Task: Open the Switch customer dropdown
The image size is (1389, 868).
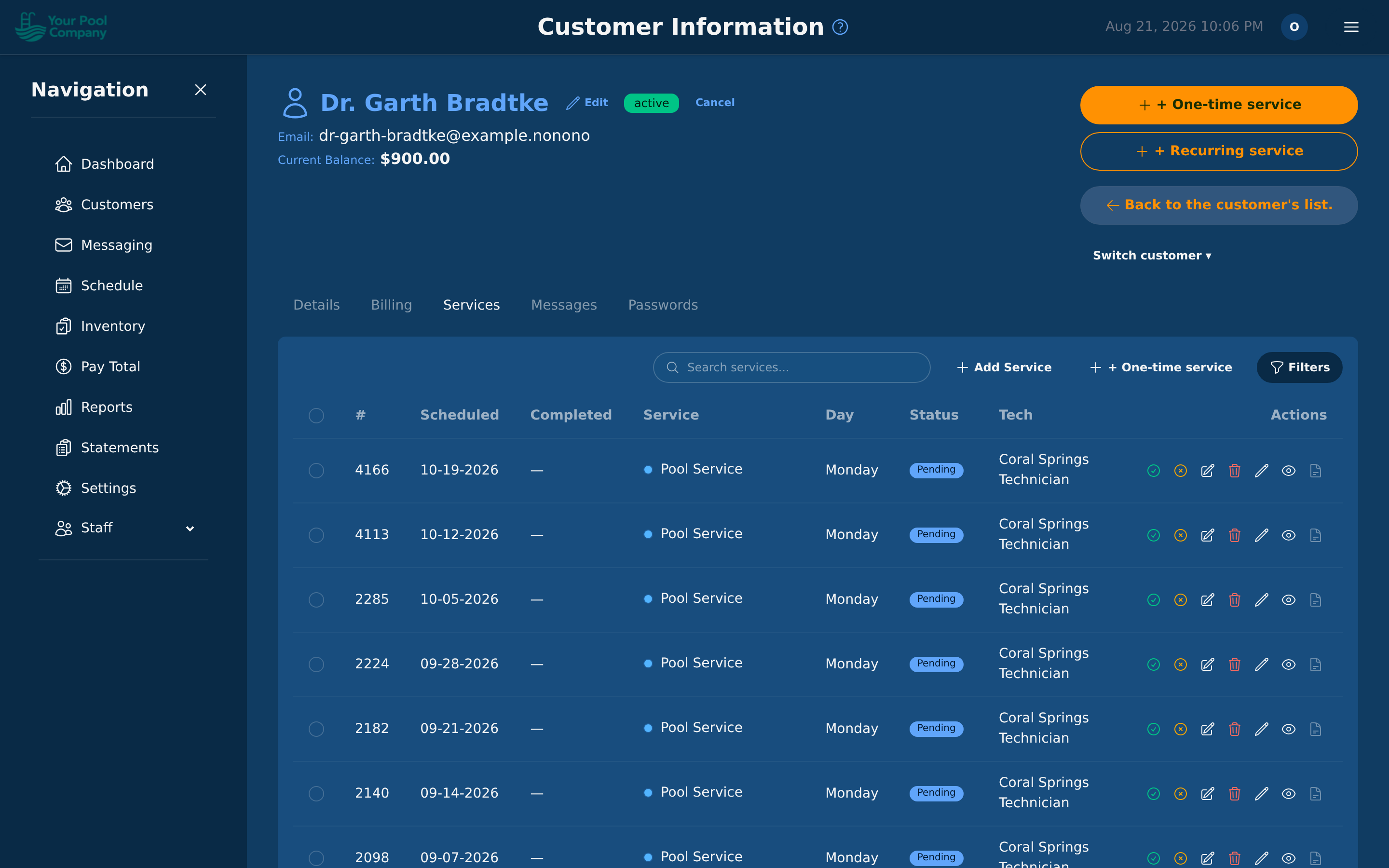Action: [x=1152, y=256]
